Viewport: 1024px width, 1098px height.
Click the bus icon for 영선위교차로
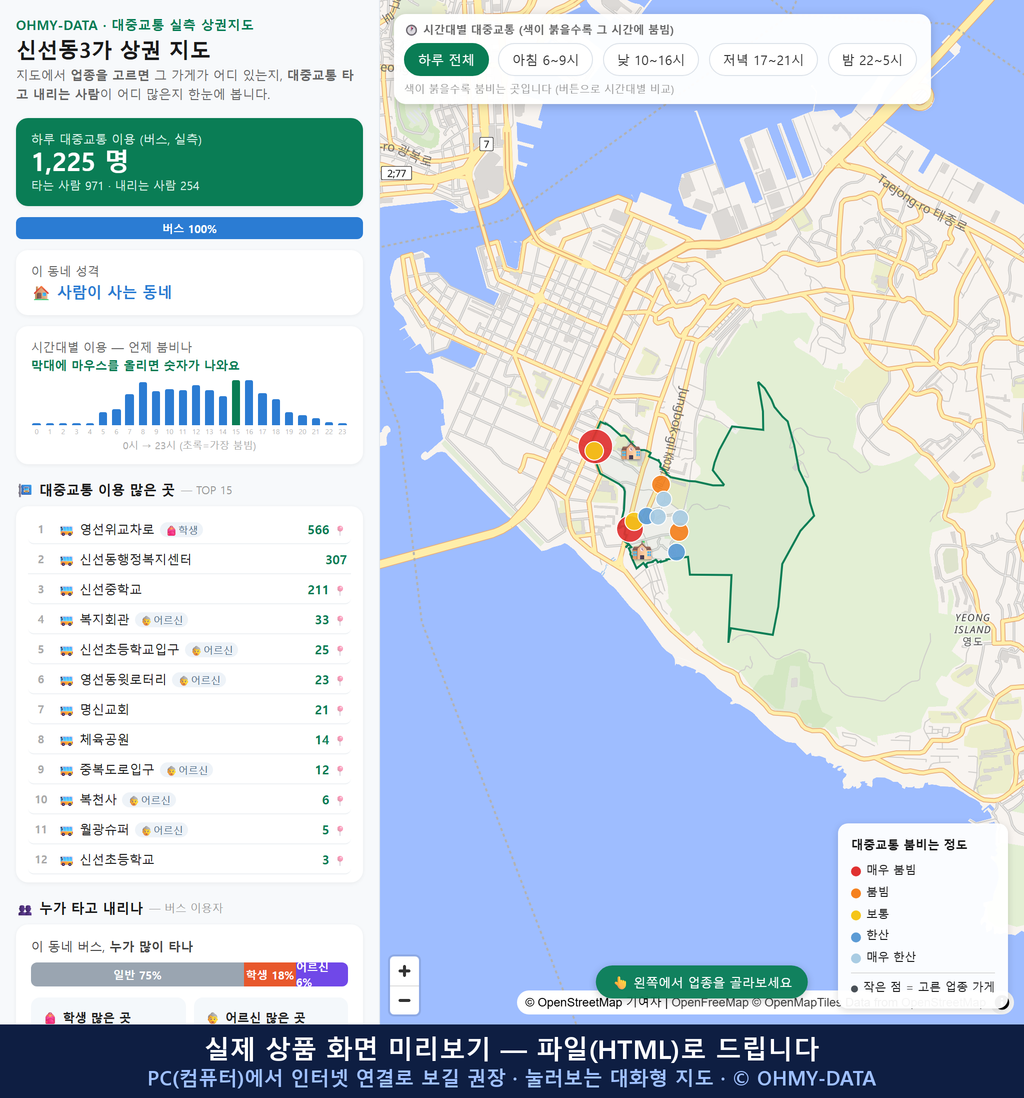(x=66, y=530)
